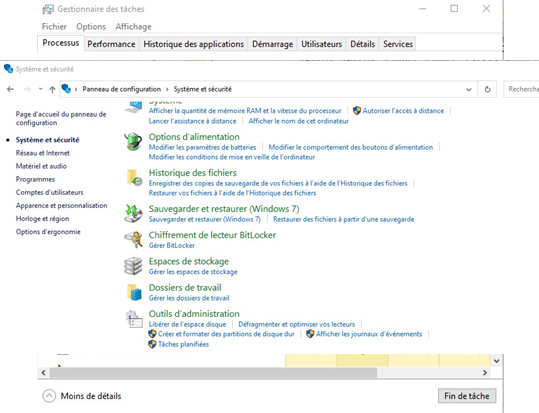Go to Page d'accueil du panneau de configuration
539x413 pixels.
tap(61, 118)
